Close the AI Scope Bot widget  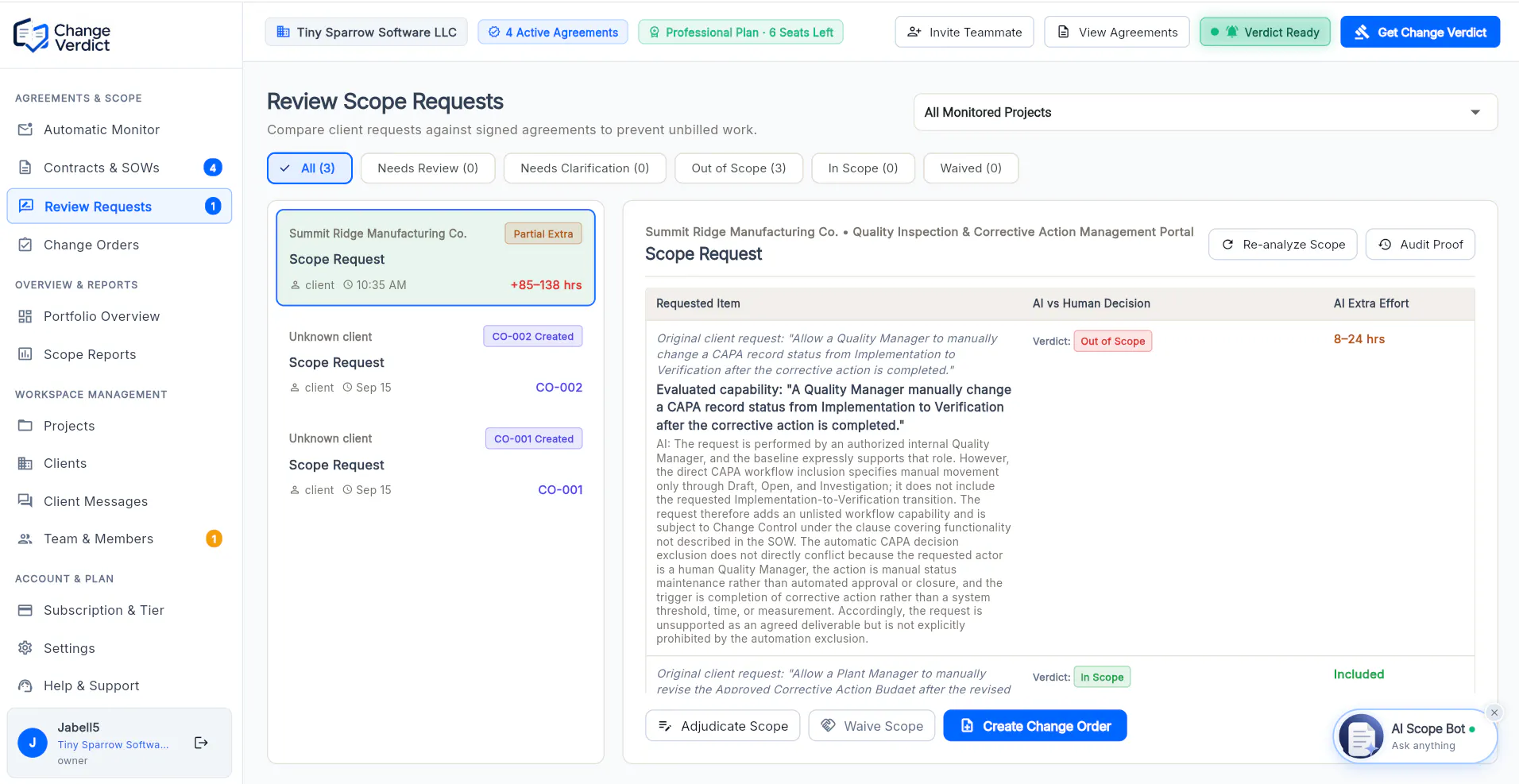pos(1494,713)
